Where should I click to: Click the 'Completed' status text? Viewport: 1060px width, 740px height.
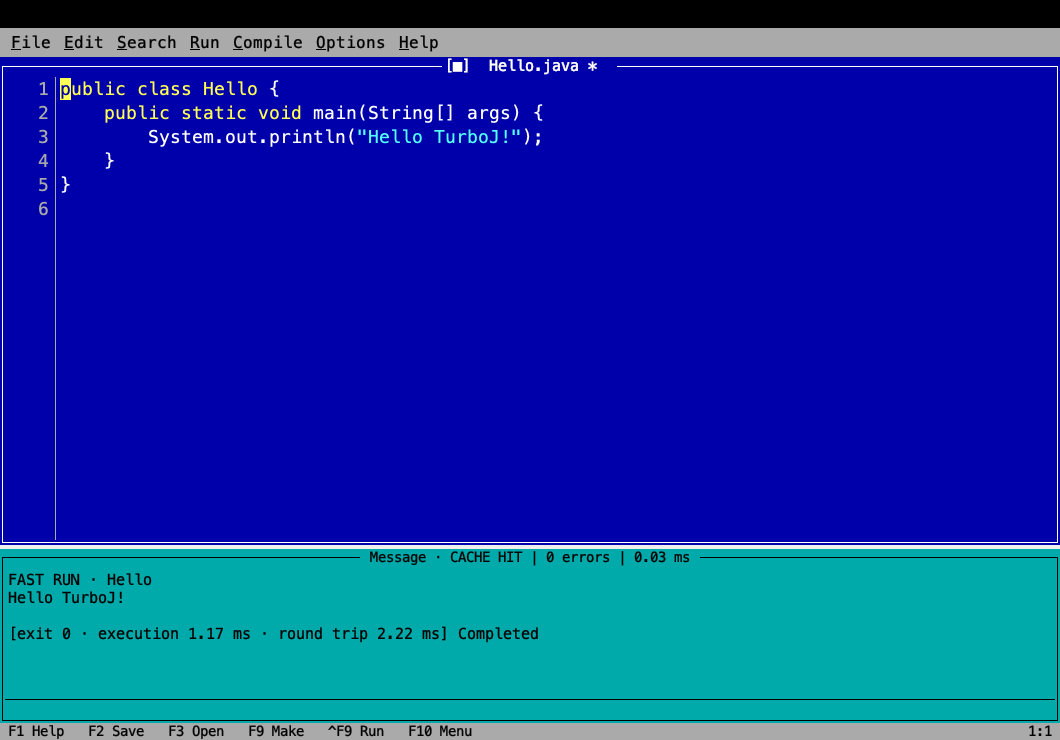[498, 634]
